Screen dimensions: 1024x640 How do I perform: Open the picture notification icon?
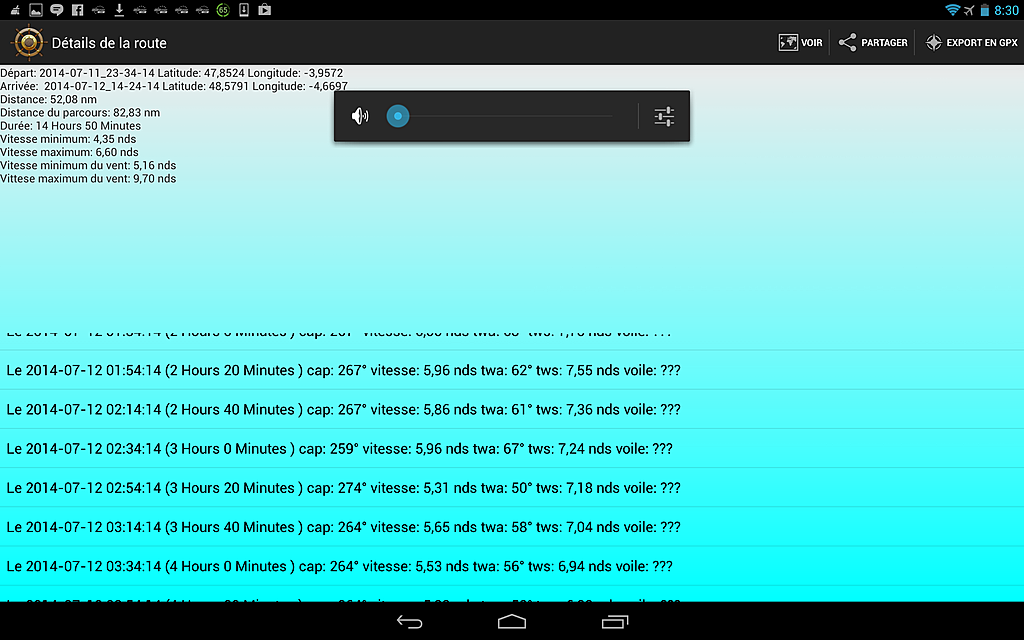pyautogui.click(x=36, y=10)
